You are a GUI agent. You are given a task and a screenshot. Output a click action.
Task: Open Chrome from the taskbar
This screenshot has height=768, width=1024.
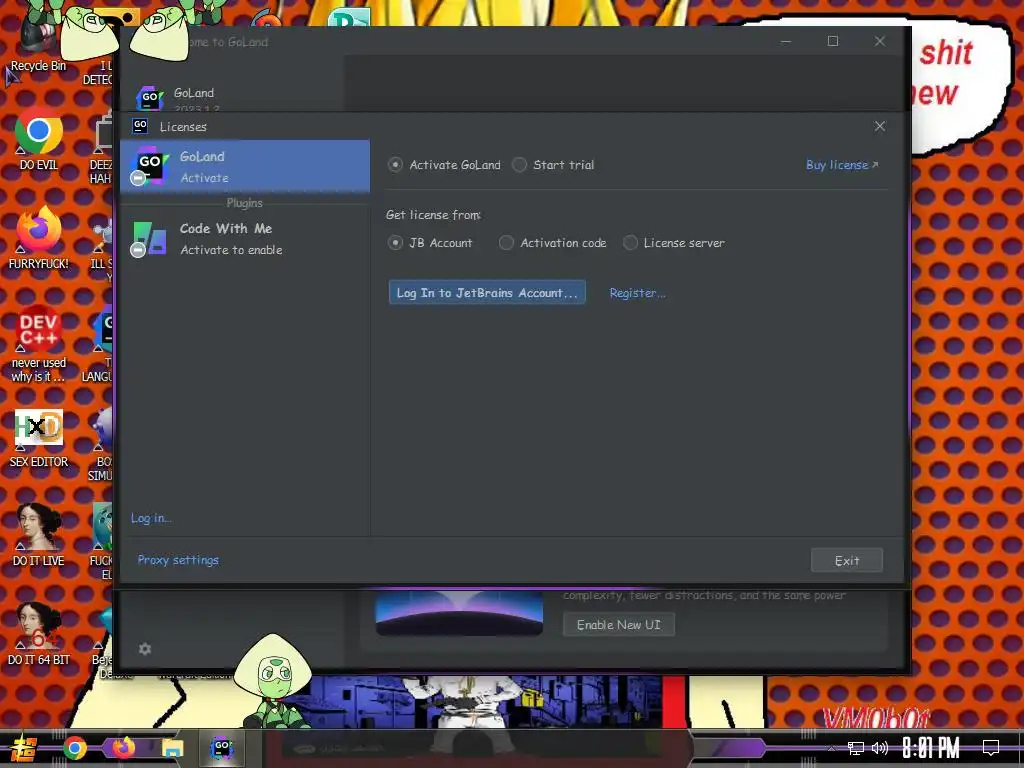[x=74, y=748]
